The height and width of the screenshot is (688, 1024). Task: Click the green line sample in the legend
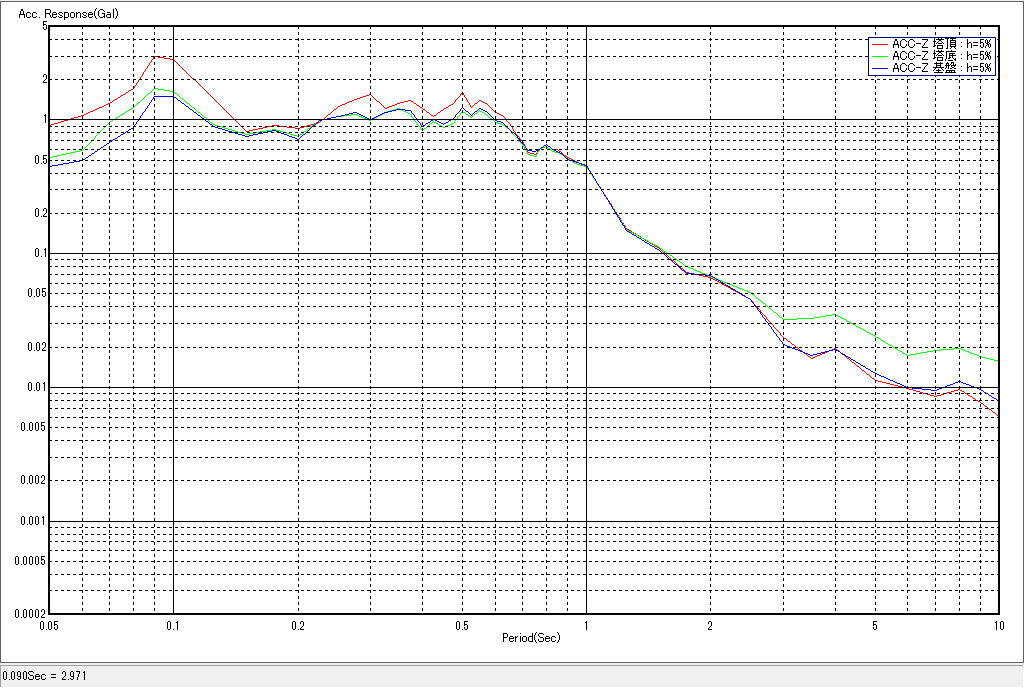(879, 56)
